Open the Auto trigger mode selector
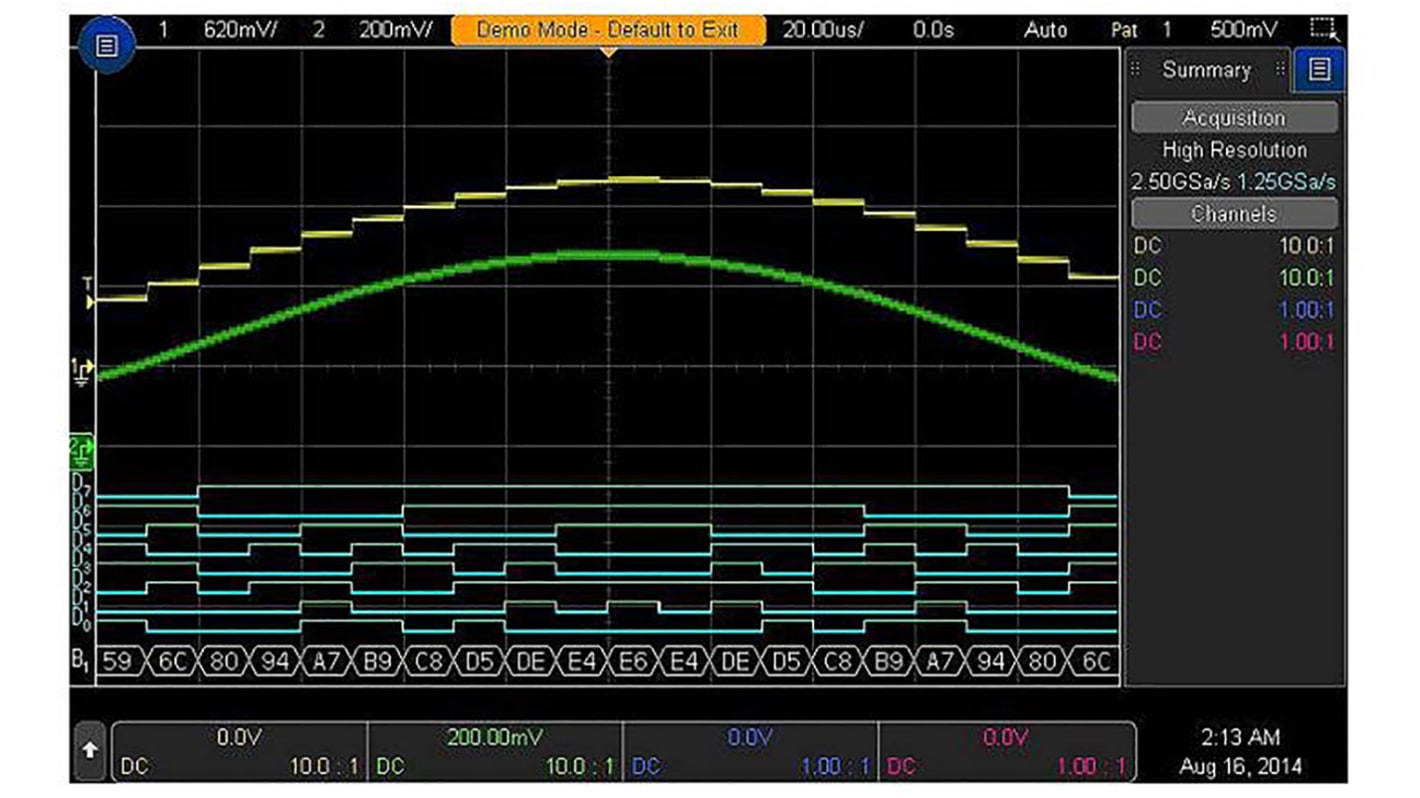Screen dimensions: 1420x798 (1046, 29)
